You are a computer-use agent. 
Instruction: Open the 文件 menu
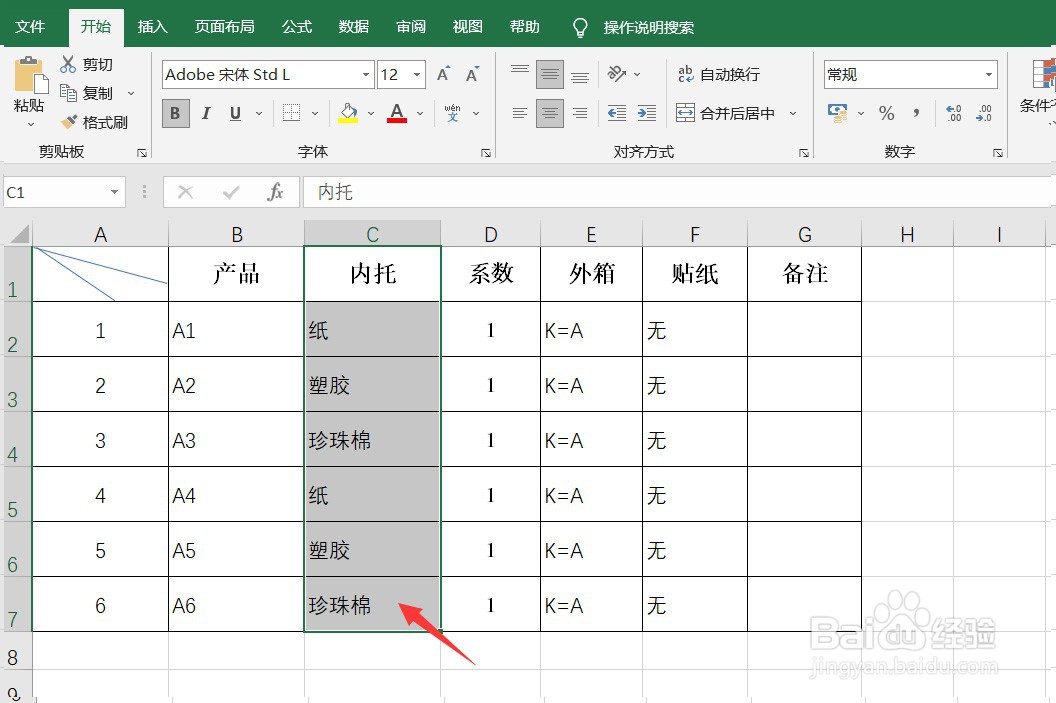coord(30,27)
